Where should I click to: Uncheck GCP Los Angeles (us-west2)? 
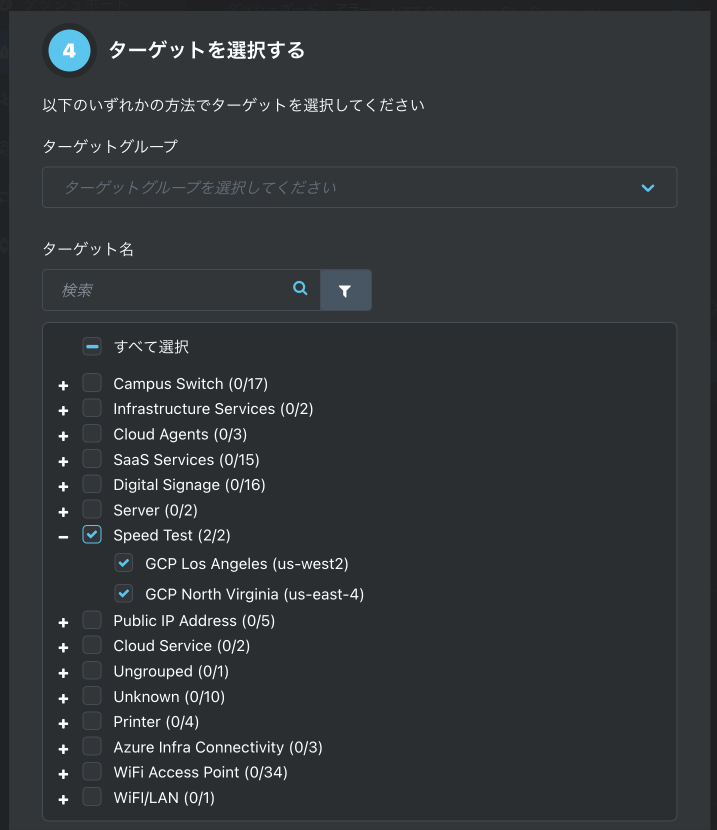coord(124,563)
